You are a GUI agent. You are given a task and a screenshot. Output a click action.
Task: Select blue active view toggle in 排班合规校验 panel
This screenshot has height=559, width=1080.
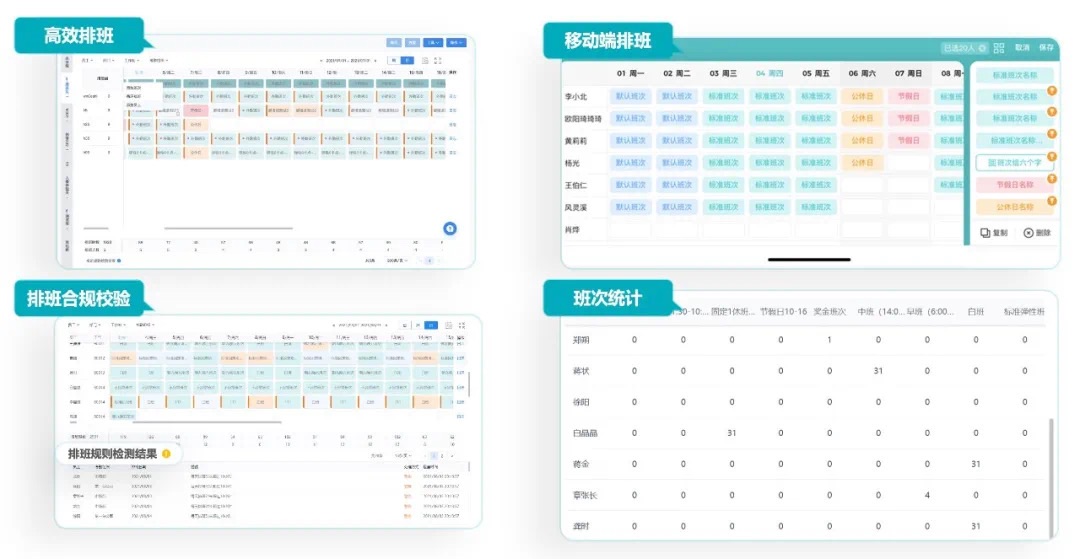point(430,325)
